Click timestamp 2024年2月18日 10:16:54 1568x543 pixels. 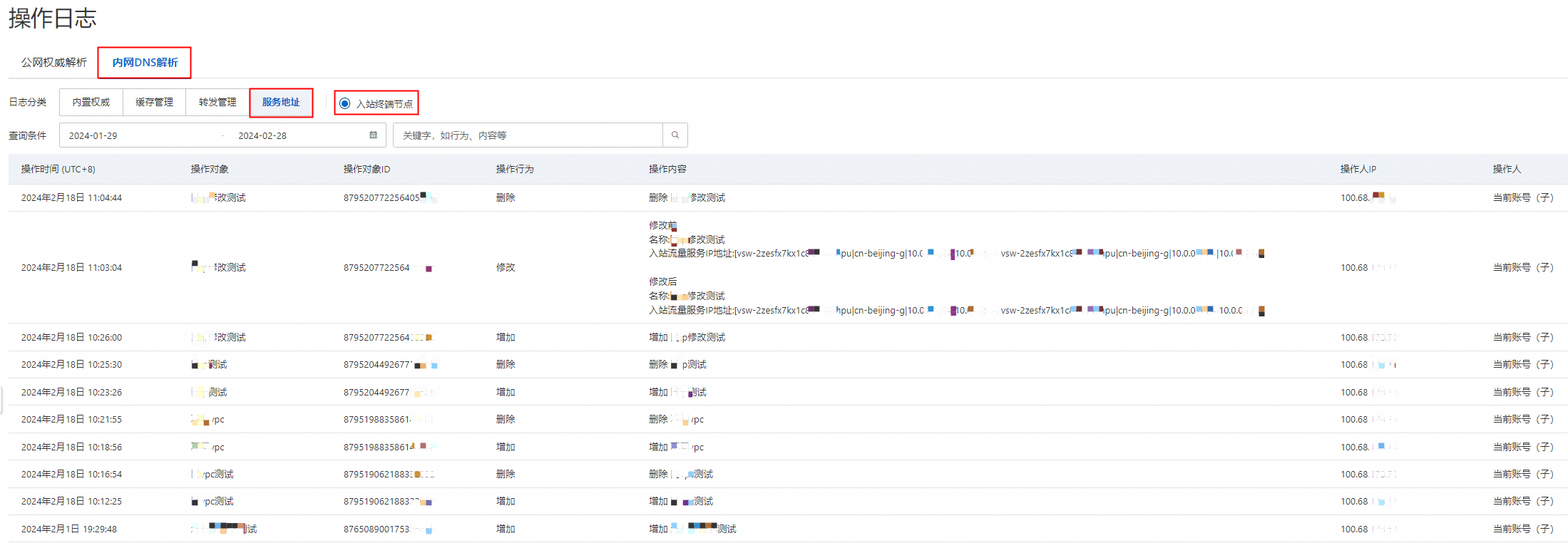click(x=71, y=474)
